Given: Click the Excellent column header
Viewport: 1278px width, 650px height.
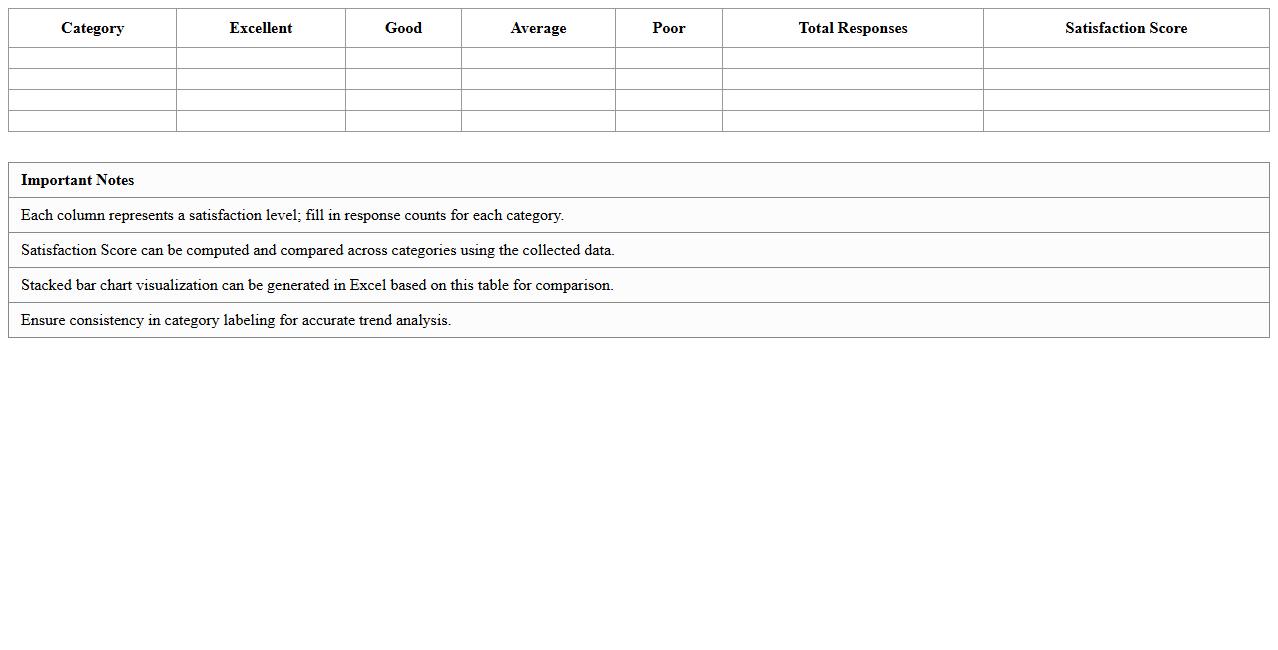Looking at the screenshot, I should [261, 28].
